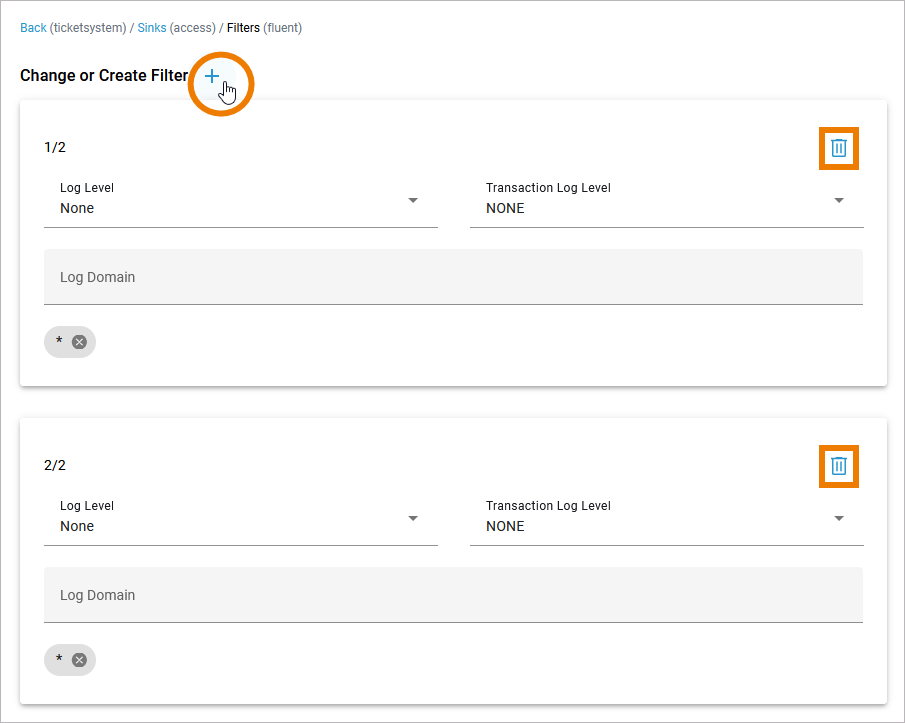Go to Back in the breadcrumb
The height and width of the screenshot is (723, 905).
tap(33, 28)
